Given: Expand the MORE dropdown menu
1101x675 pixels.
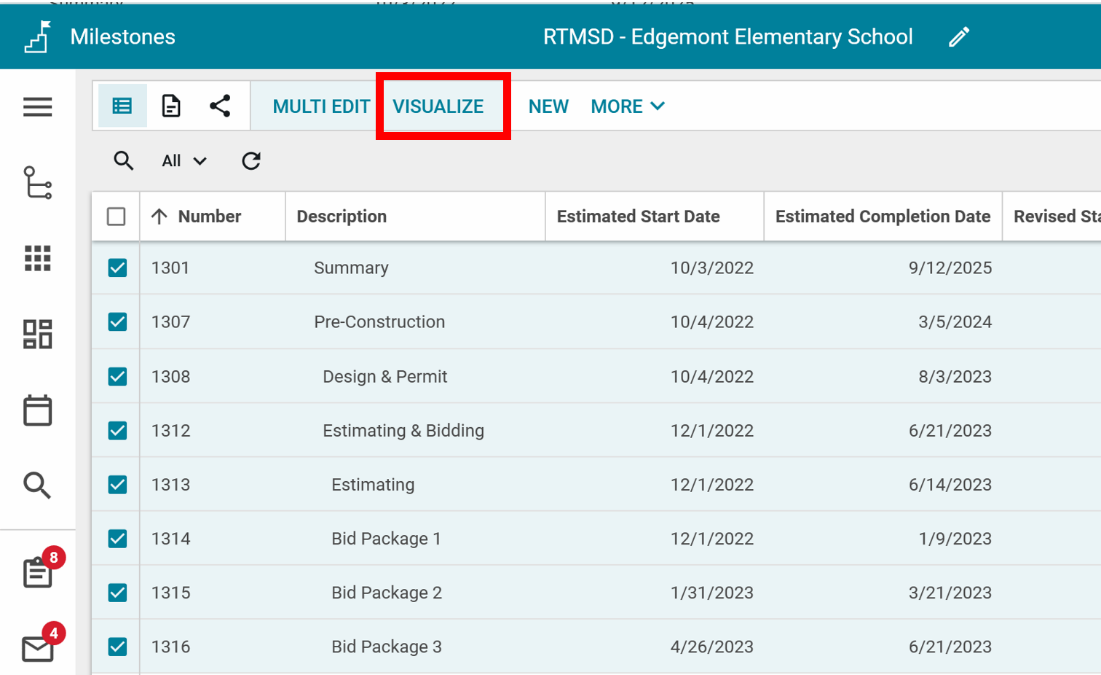Looking at the screenshot, I should tap(627, 107).
